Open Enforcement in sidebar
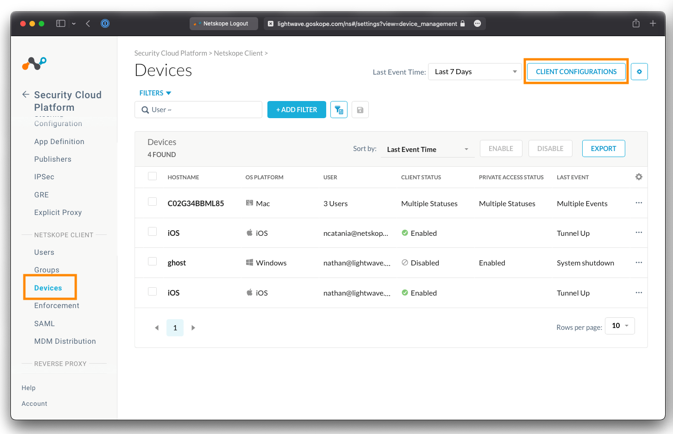This screenshot has width=673, height=434. 57,305
